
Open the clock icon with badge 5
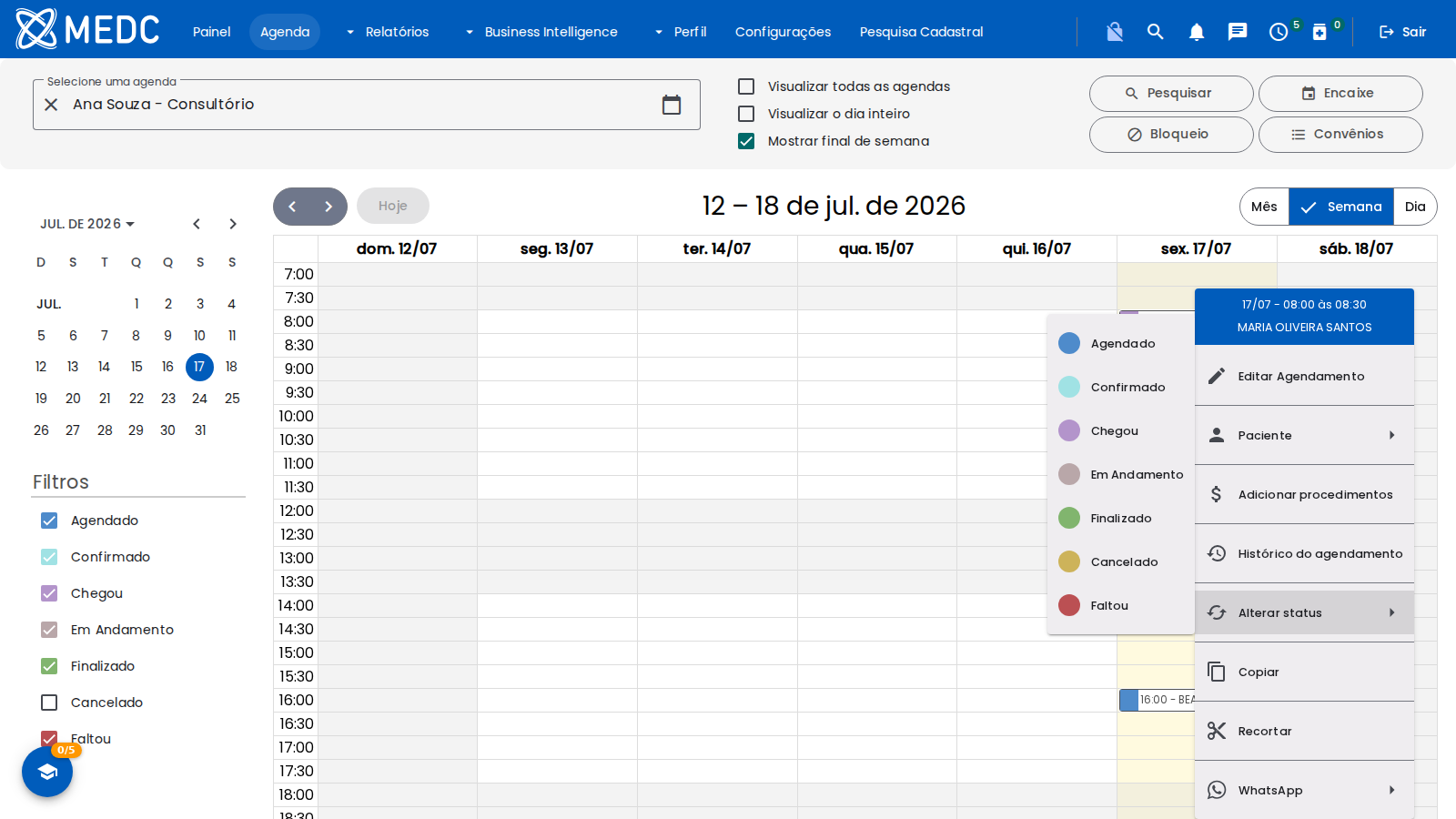(x=1279, y=32)
